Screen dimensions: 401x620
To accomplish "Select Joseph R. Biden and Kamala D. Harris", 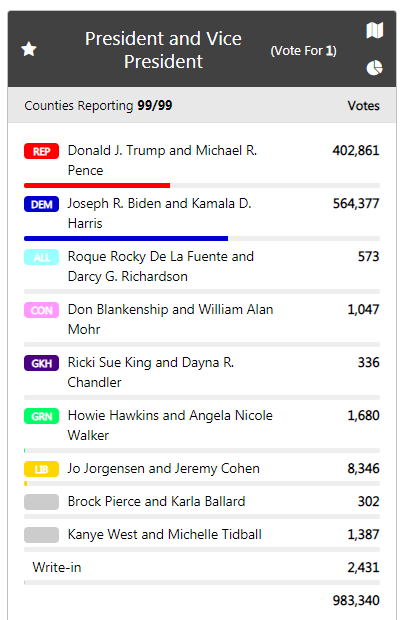I will click(x=159, y=213).
